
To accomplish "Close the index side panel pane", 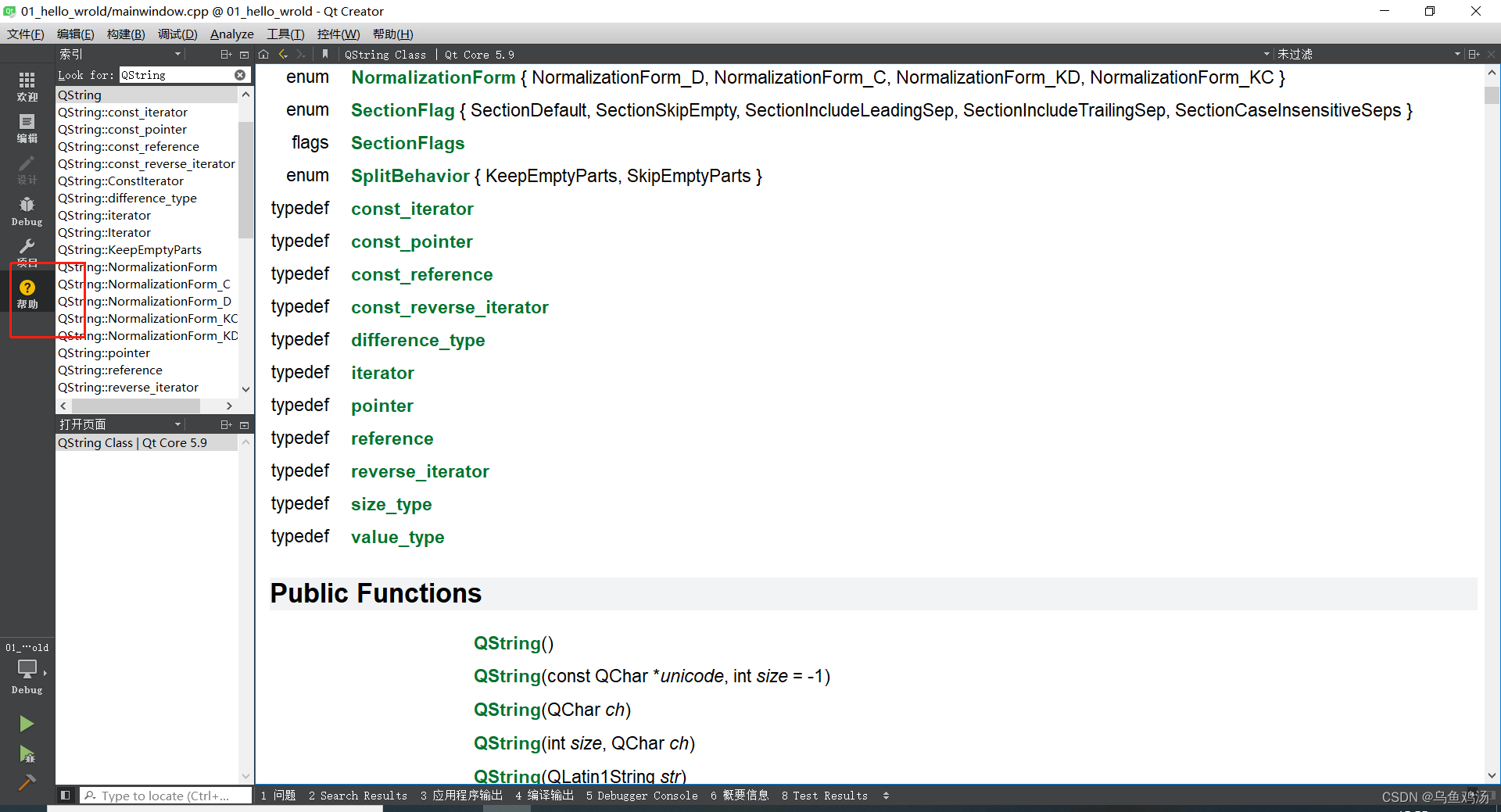I will [x=244, y=54].
